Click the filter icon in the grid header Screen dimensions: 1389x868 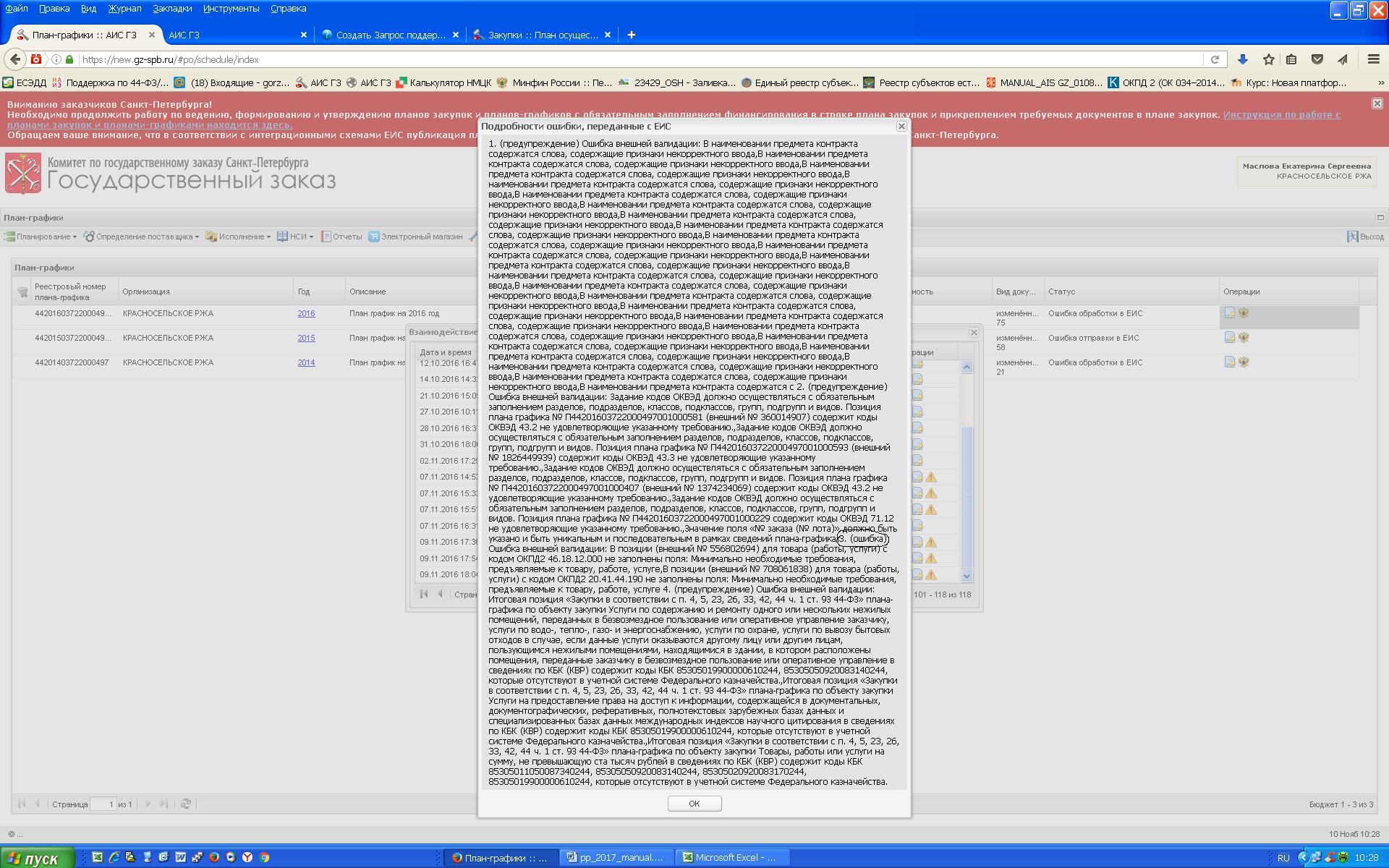click(22, 292)
